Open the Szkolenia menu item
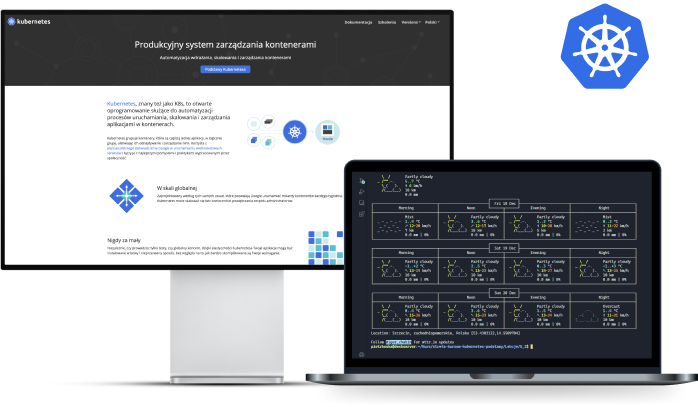The image size is (698, 407). tap(384, 20)
